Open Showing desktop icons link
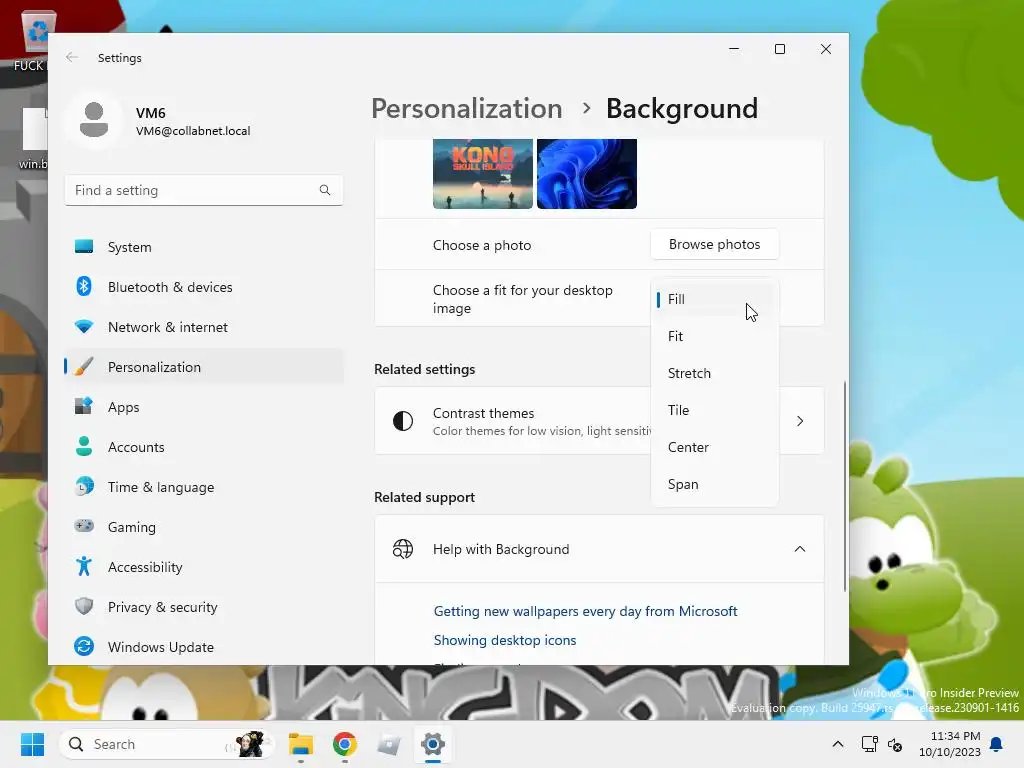 click(505, 640)
